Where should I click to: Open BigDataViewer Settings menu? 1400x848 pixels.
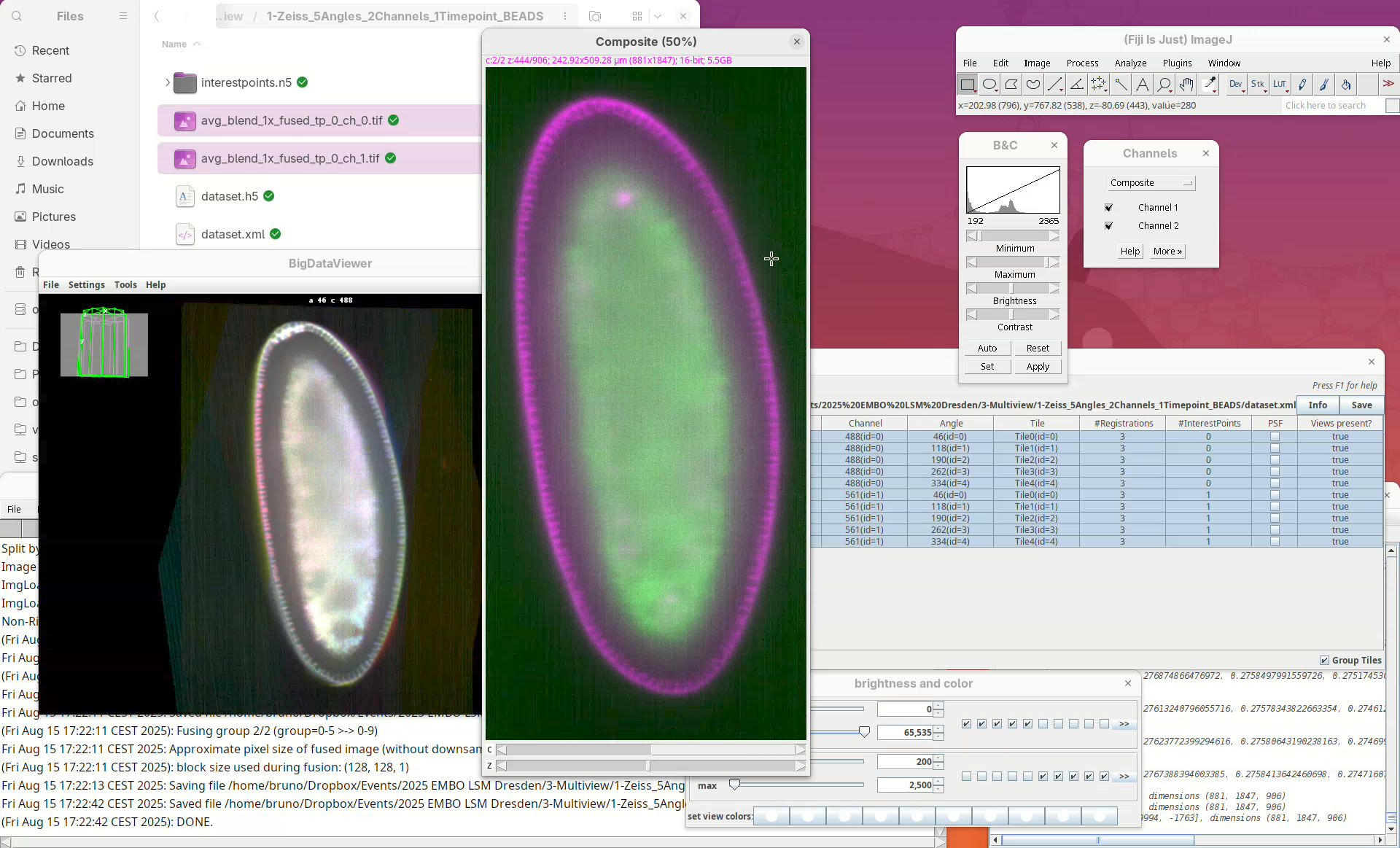(x=86, y=285)
